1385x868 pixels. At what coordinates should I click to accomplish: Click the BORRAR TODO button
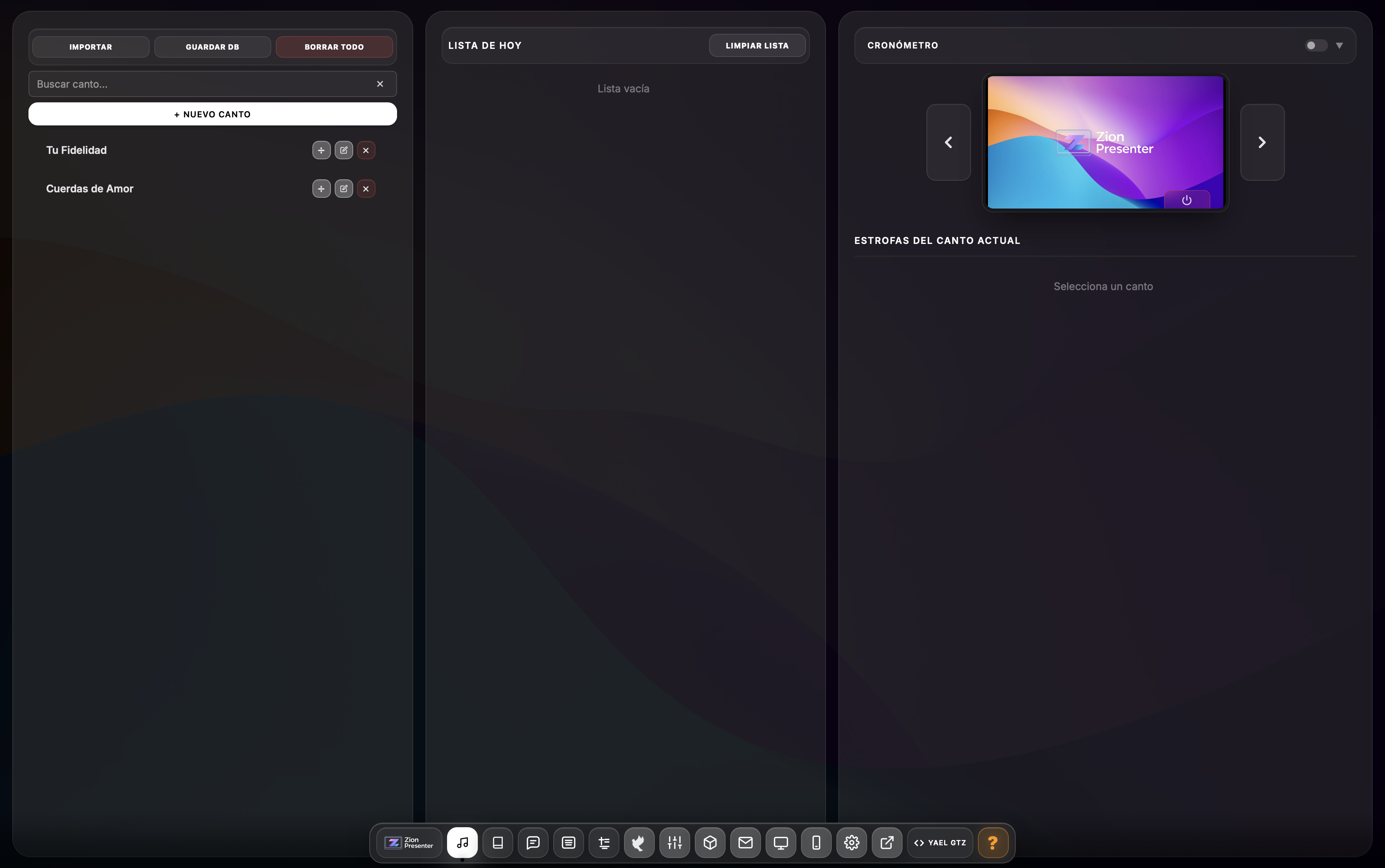click(334, 47)
